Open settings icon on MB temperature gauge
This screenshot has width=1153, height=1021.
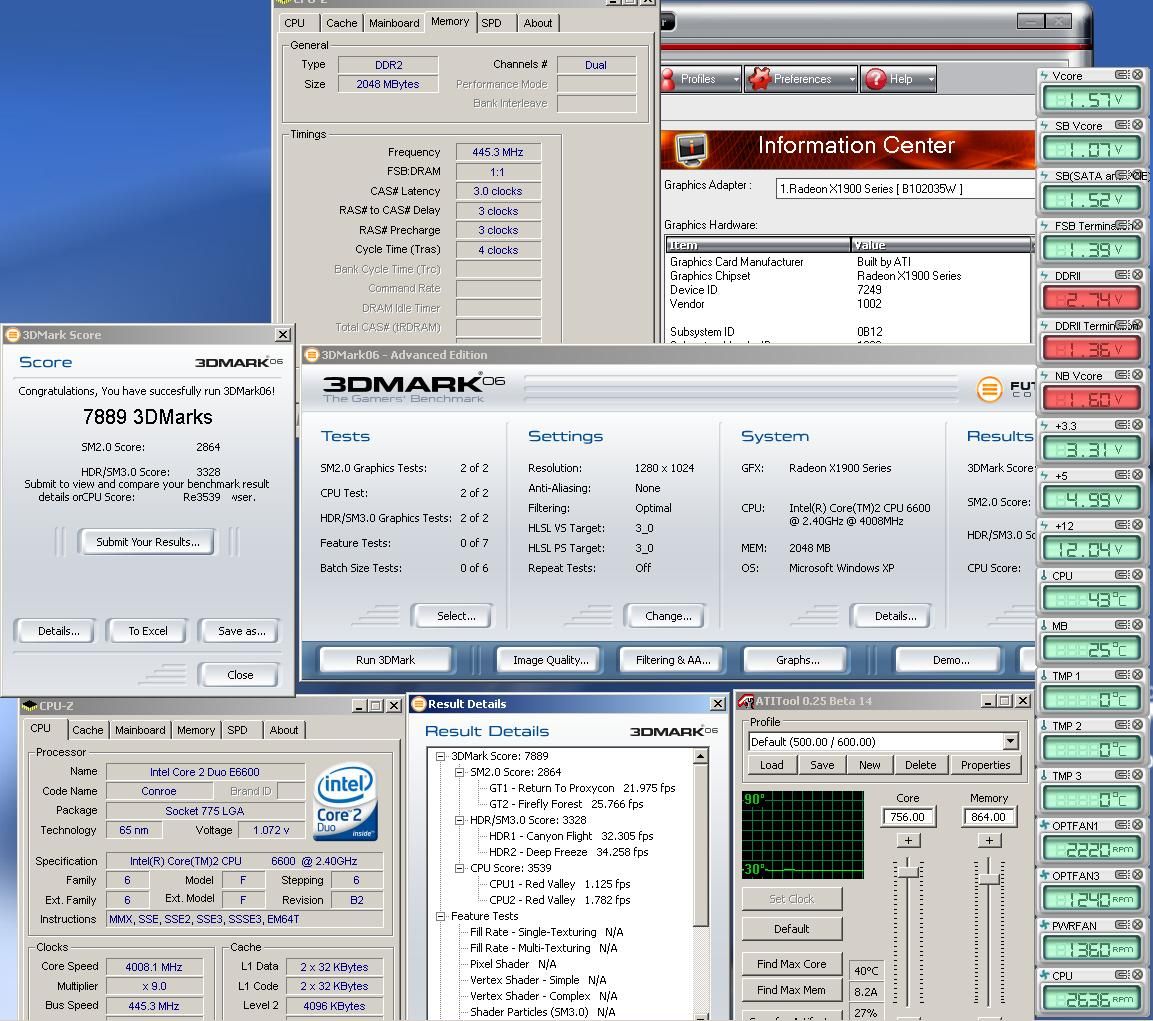(x=1122, y=625)
